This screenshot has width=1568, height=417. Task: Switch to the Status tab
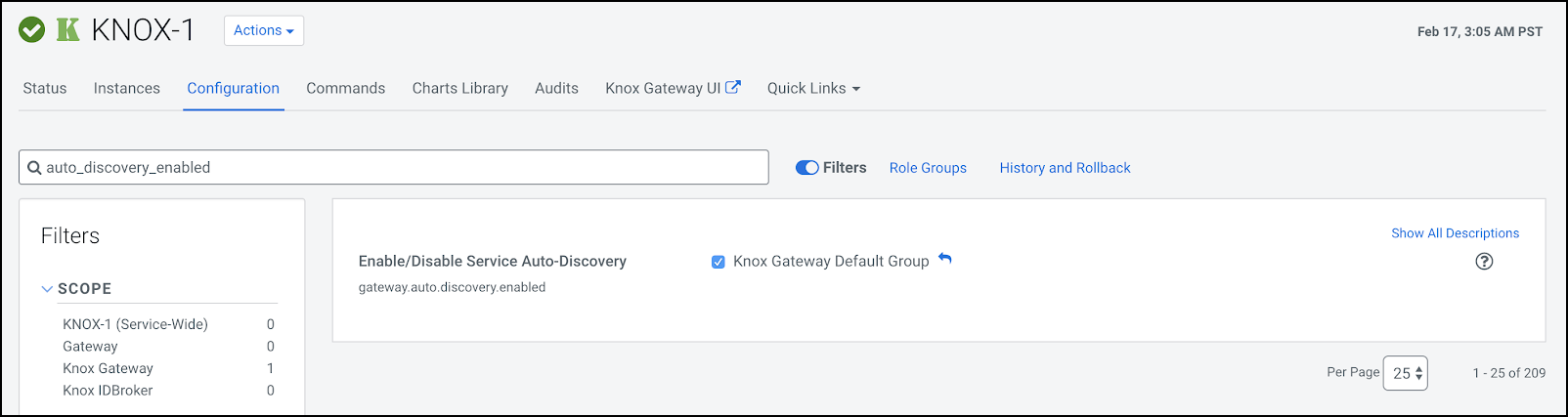pos(45,88)
